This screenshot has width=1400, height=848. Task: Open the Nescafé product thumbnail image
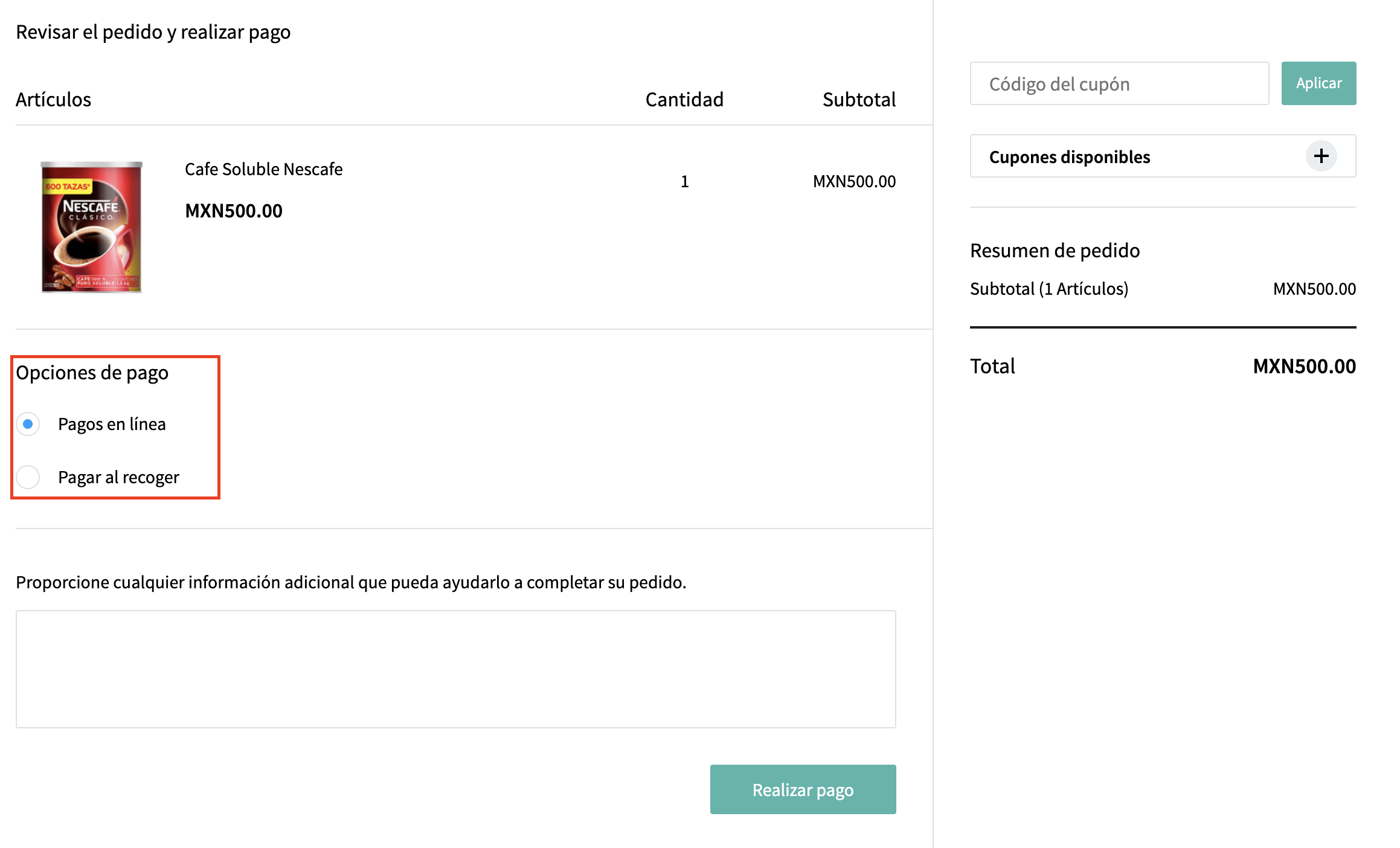91,227
